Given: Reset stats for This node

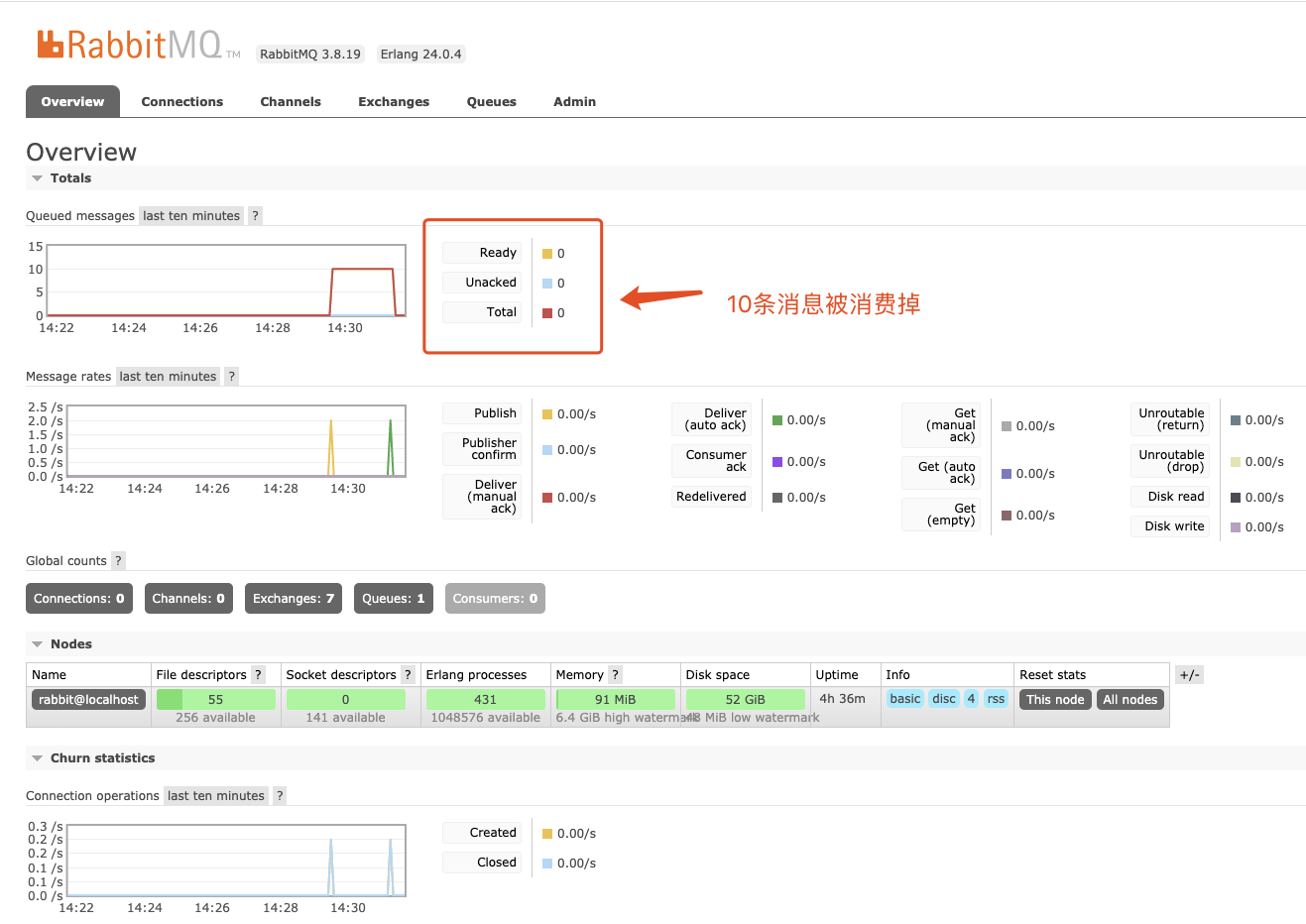Looking at the screenshot, I should pos(1055,700).
